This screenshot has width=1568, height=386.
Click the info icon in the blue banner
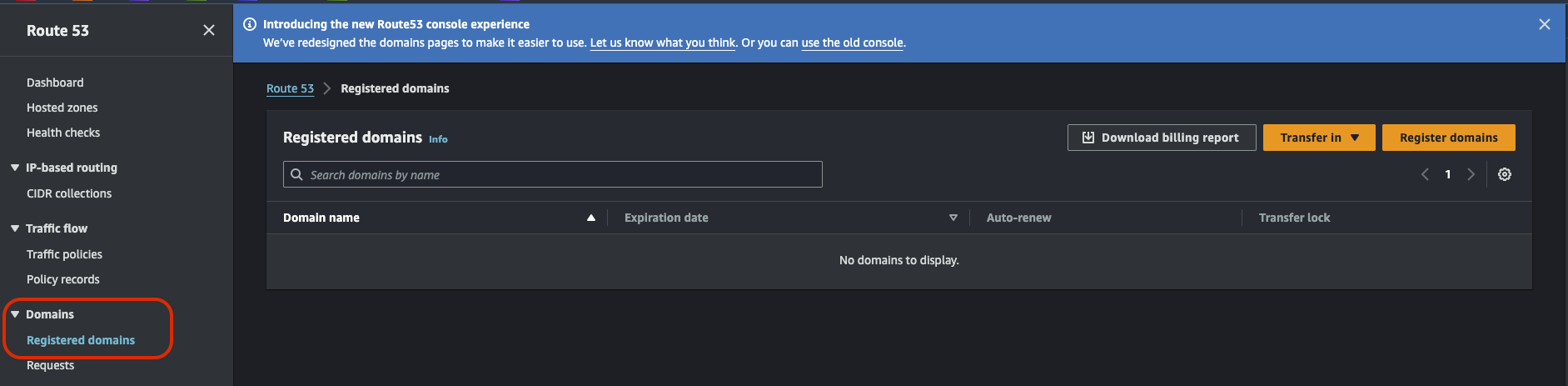pos(249,24)
